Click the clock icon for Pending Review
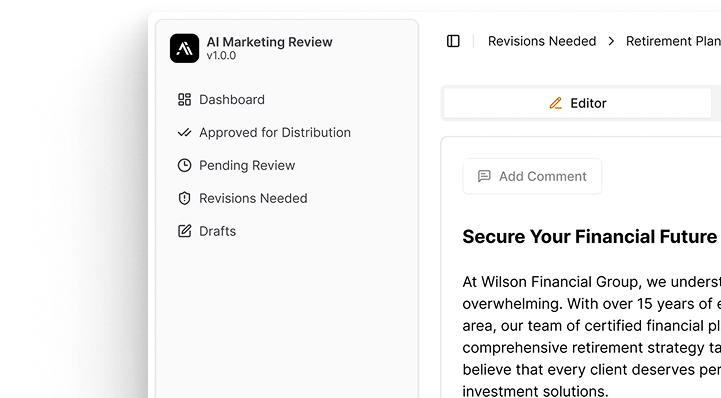The height and width of the screenshot is (398, 721). pyautogui.click(x=184, y=165)
